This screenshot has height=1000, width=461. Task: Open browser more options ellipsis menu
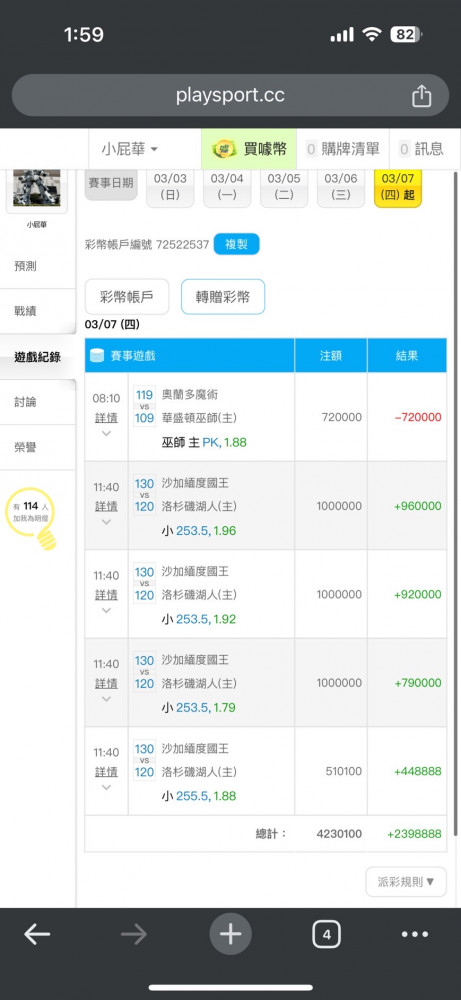[x=415, y=934]
